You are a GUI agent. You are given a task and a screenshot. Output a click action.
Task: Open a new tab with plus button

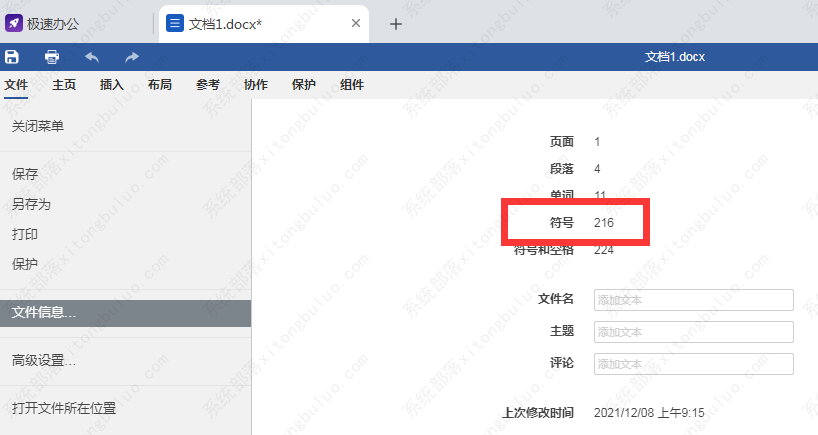(x=396, y=24)
